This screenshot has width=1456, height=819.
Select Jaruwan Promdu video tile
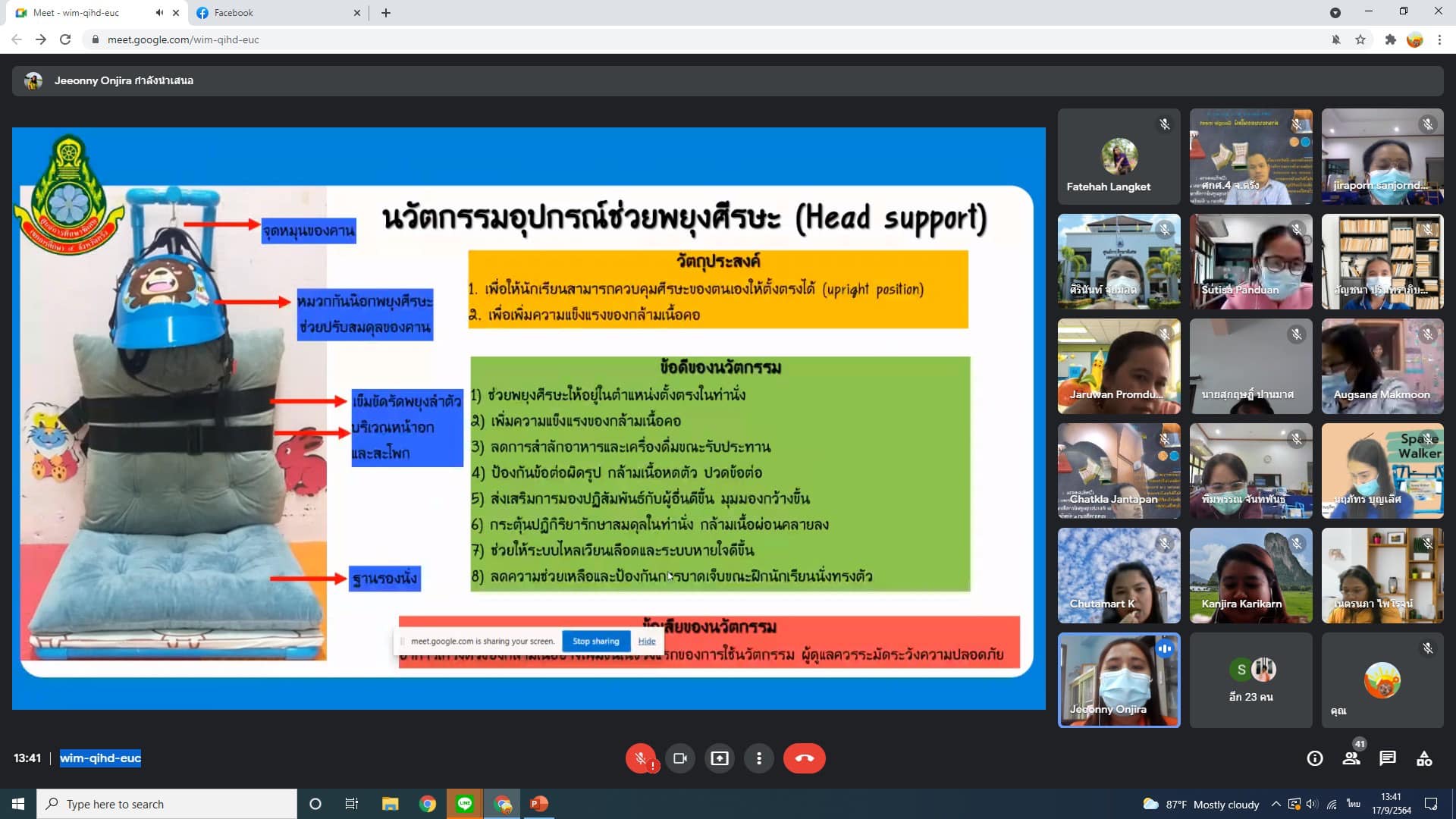pos(1119,366)
